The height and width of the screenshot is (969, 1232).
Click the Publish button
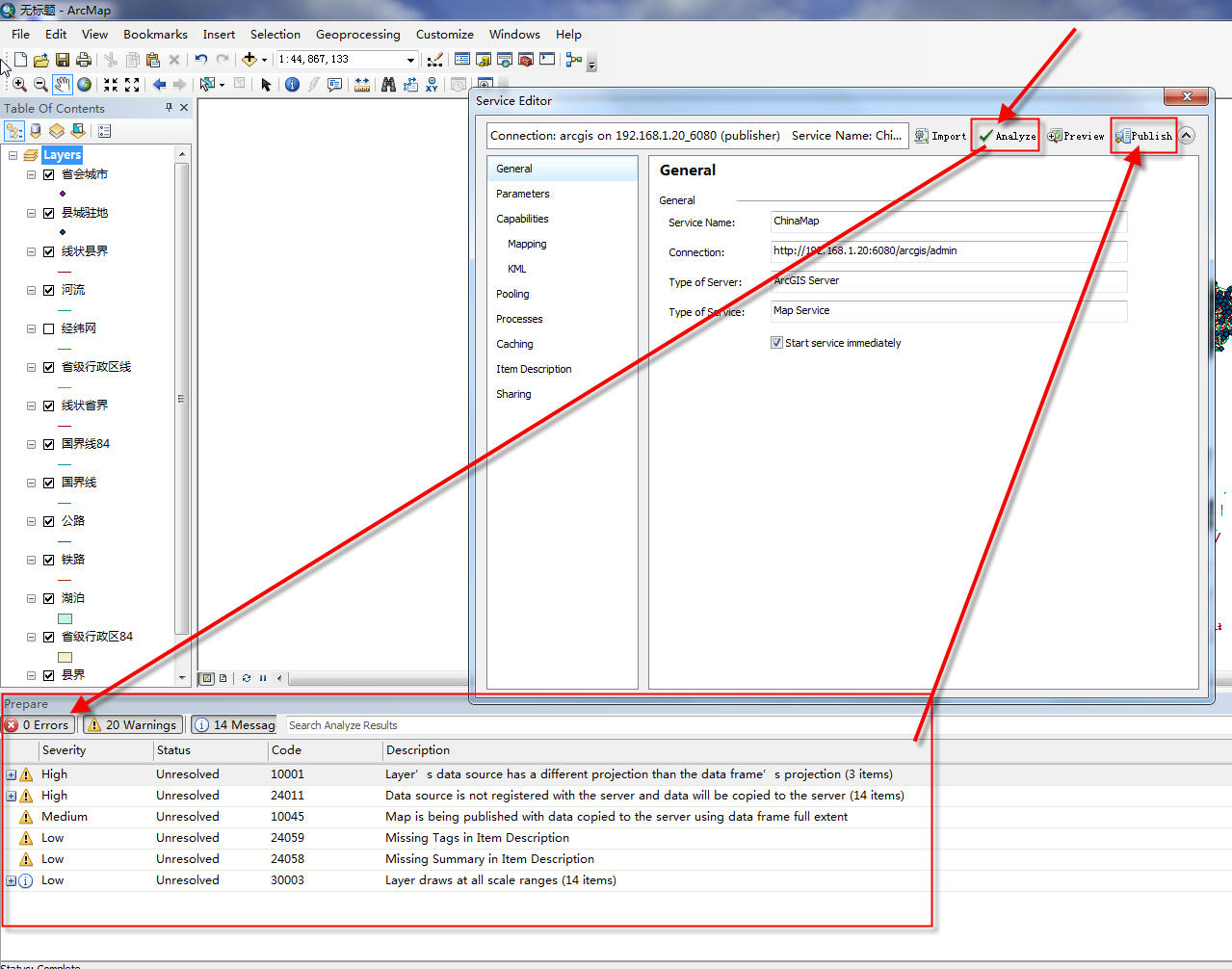coord(1144,136)
